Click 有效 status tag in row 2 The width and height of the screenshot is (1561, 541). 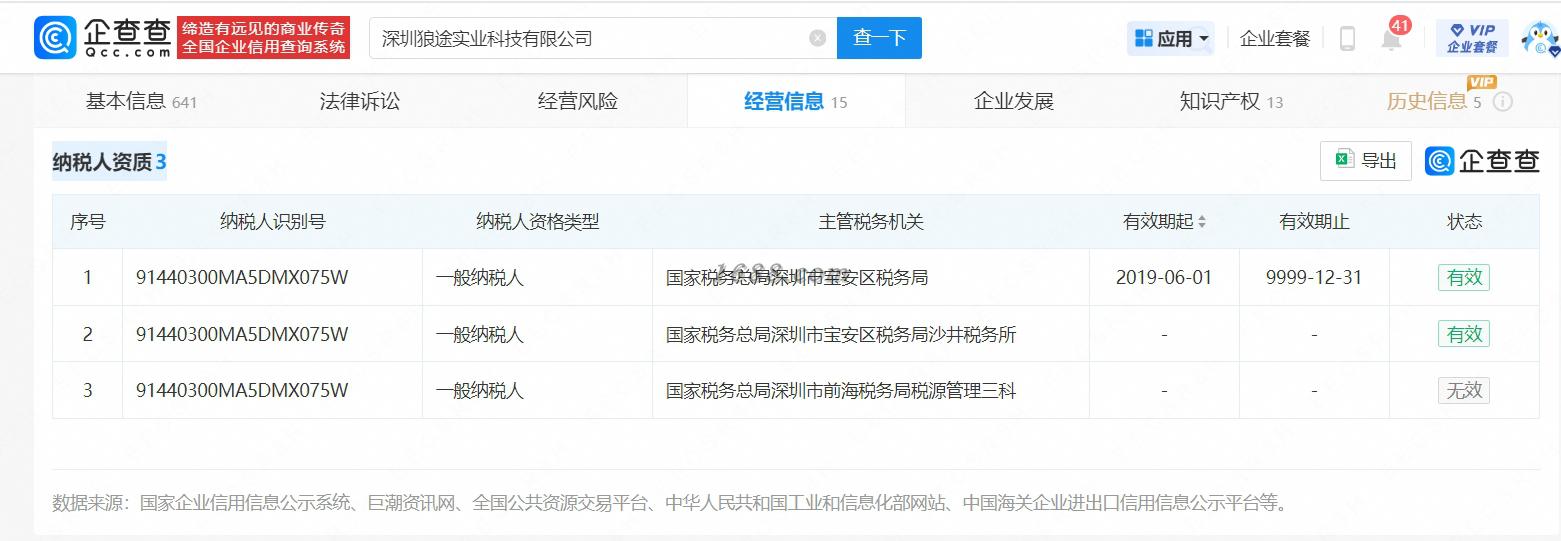tap(1464, 334)
